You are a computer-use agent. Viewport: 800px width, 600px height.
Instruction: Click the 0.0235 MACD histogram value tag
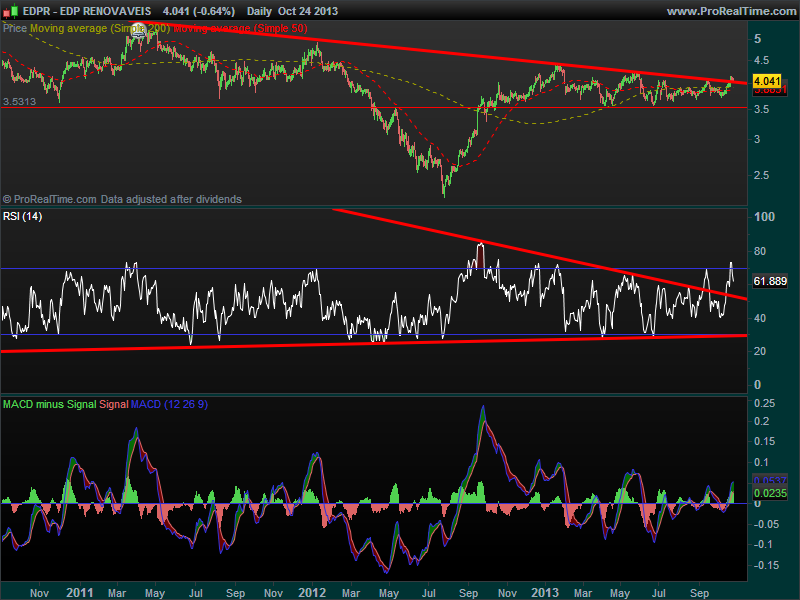[770, 493]
